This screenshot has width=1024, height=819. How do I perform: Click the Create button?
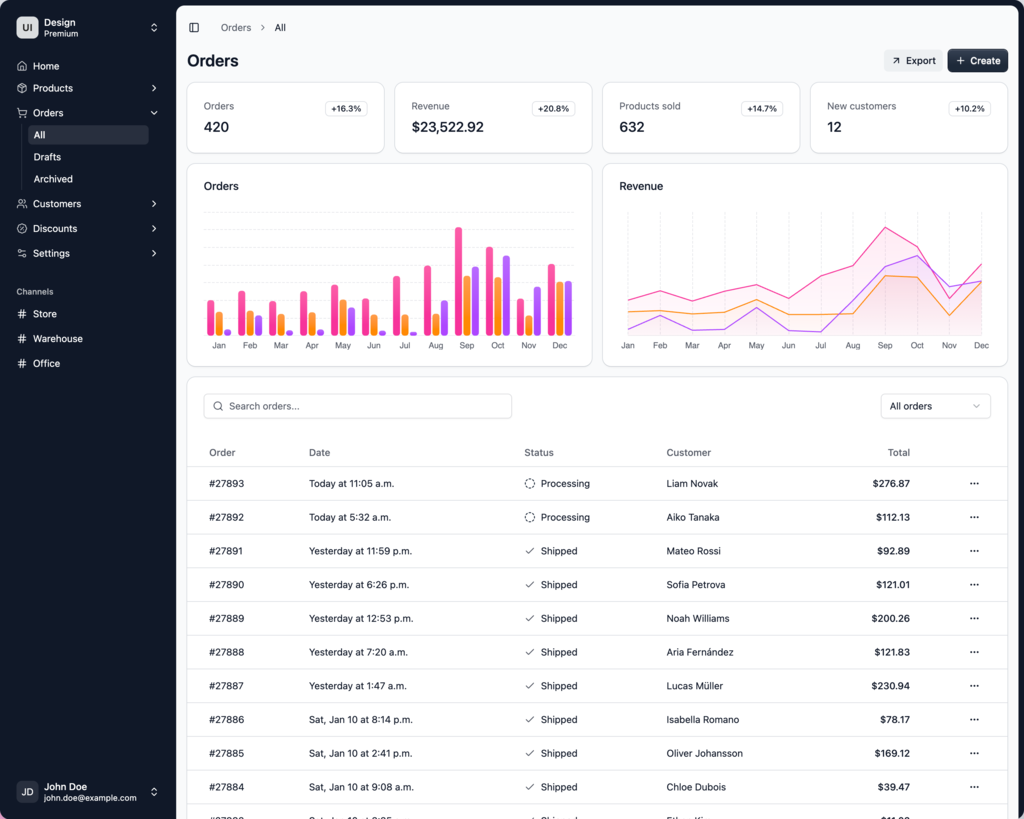(x=977, y=61)
